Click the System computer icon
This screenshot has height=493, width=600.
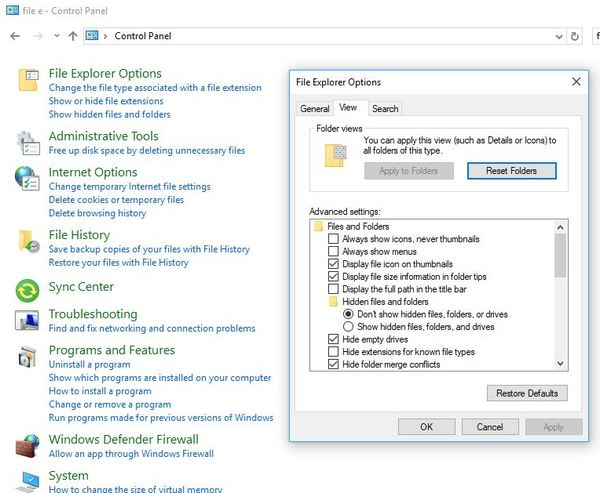coord(29,482)
